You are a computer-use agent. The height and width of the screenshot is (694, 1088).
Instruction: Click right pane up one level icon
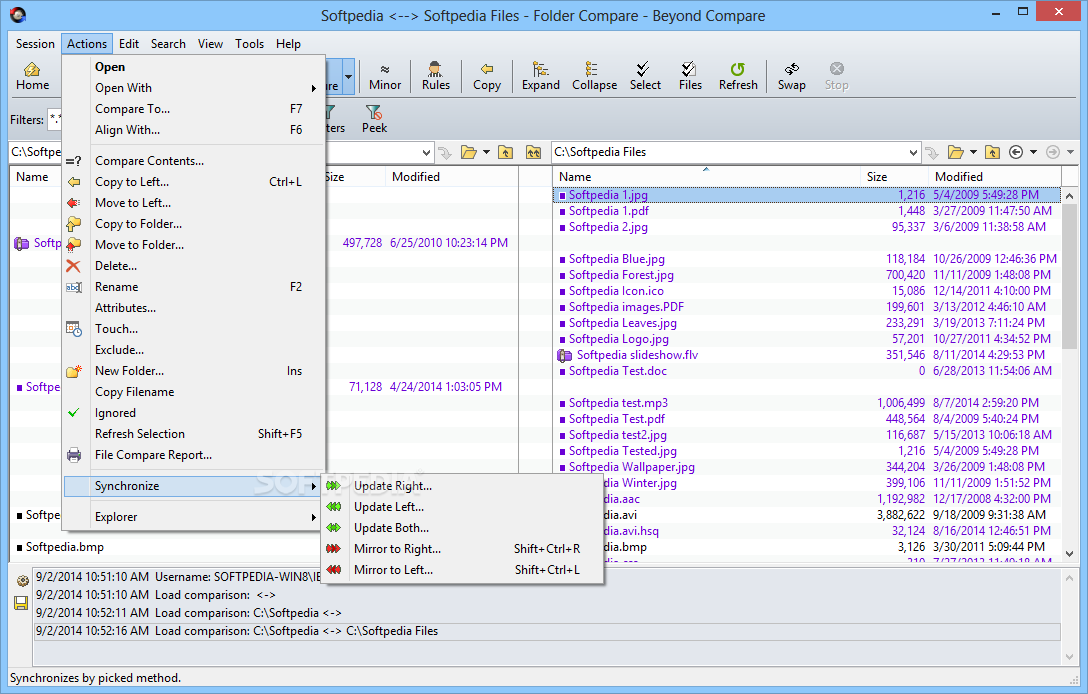[x=992, y=152]
